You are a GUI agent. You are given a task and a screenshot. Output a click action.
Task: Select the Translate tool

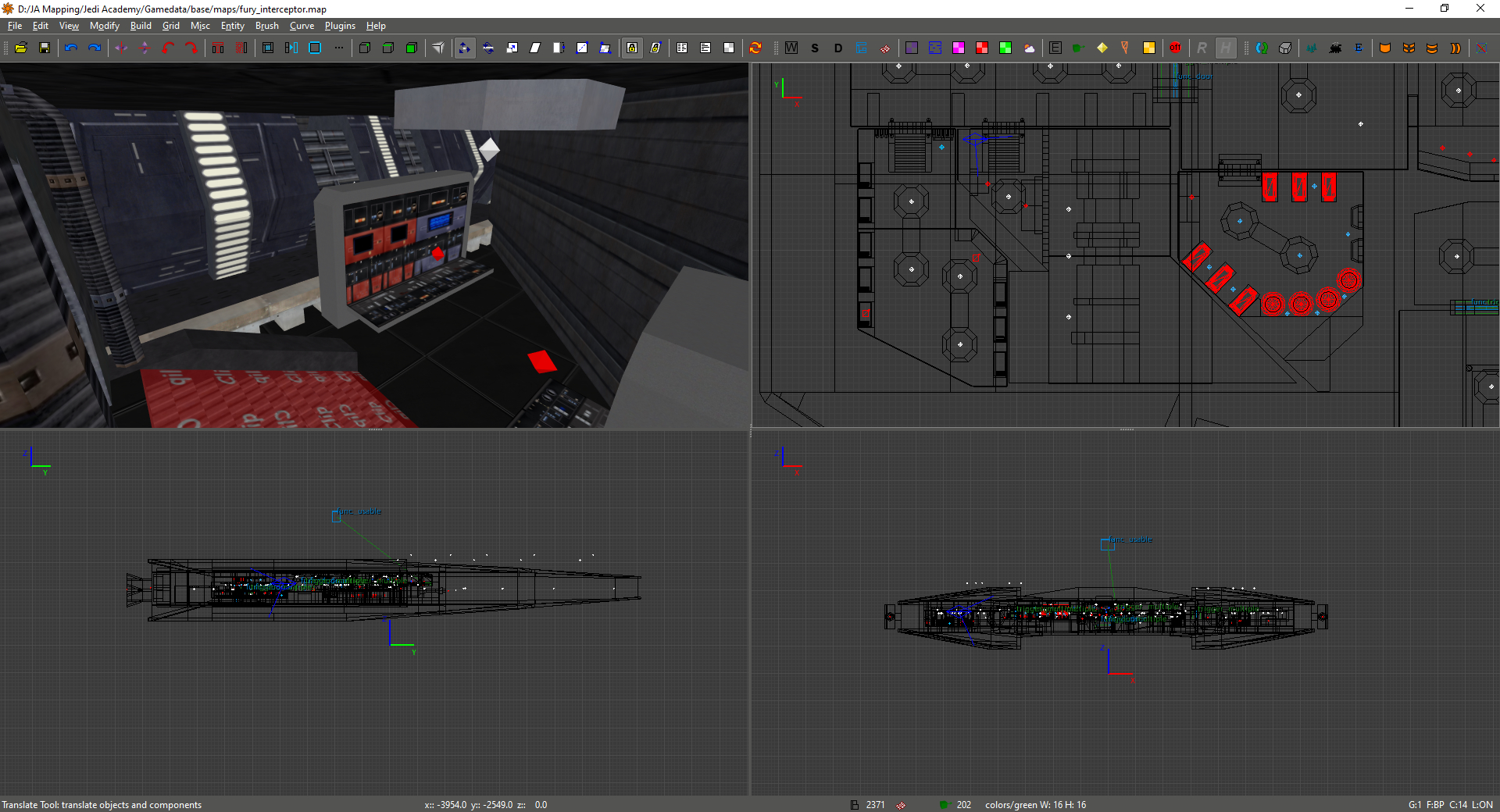point(465,48)
